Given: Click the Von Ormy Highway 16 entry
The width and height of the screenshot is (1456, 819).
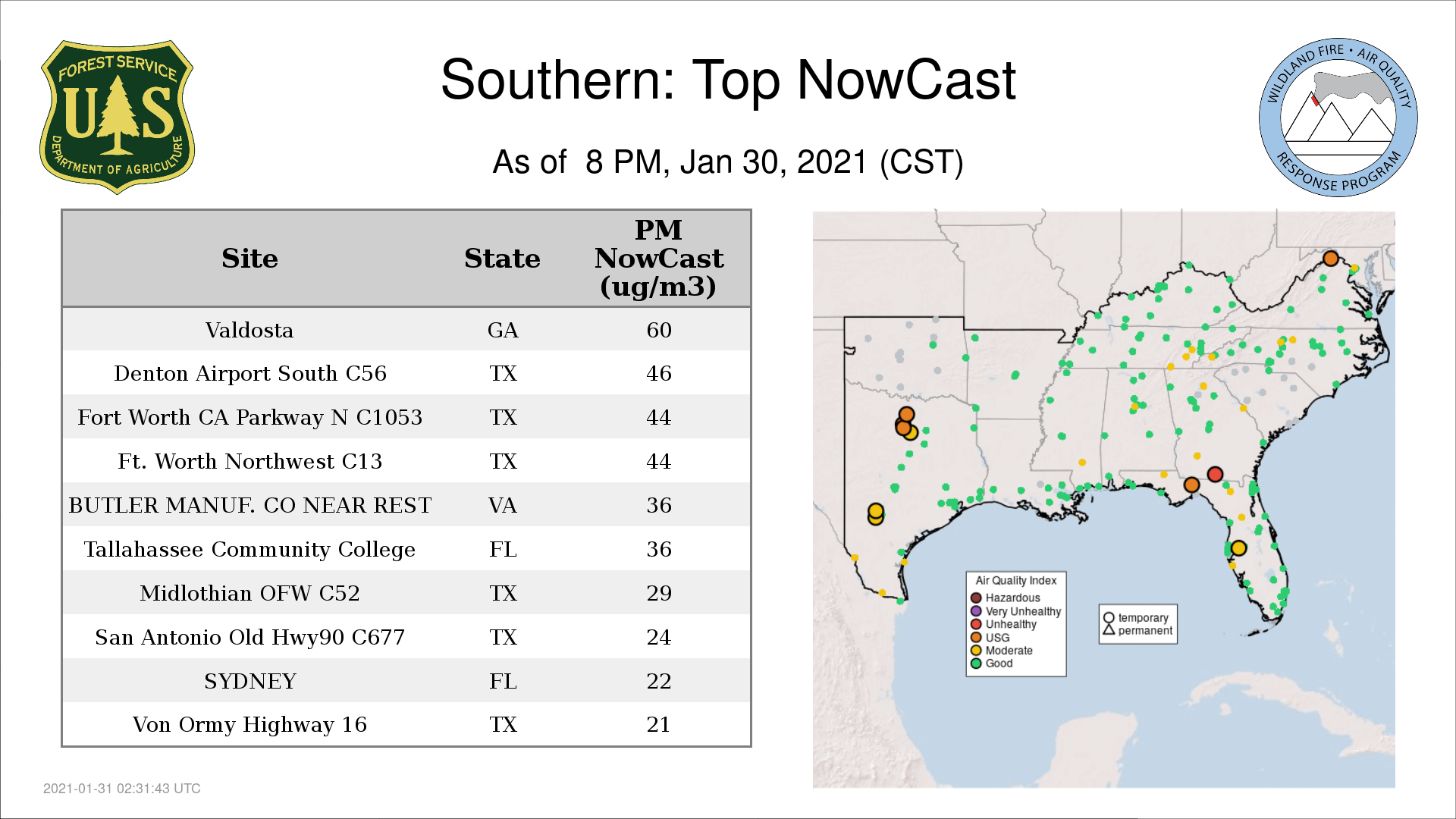Looking at the screenshot, I should coord(249,724).
